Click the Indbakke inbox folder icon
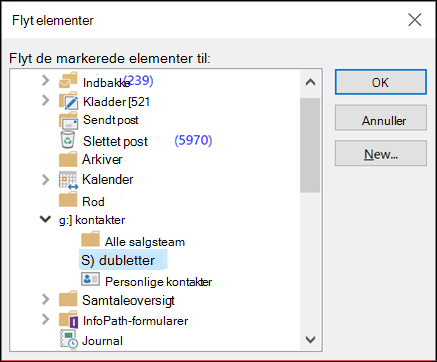 click(x=68, y=81)
